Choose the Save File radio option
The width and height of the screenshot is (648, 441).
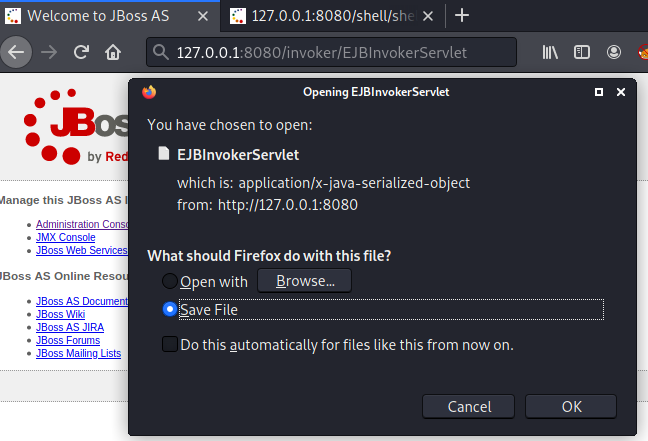click(169, 309)
